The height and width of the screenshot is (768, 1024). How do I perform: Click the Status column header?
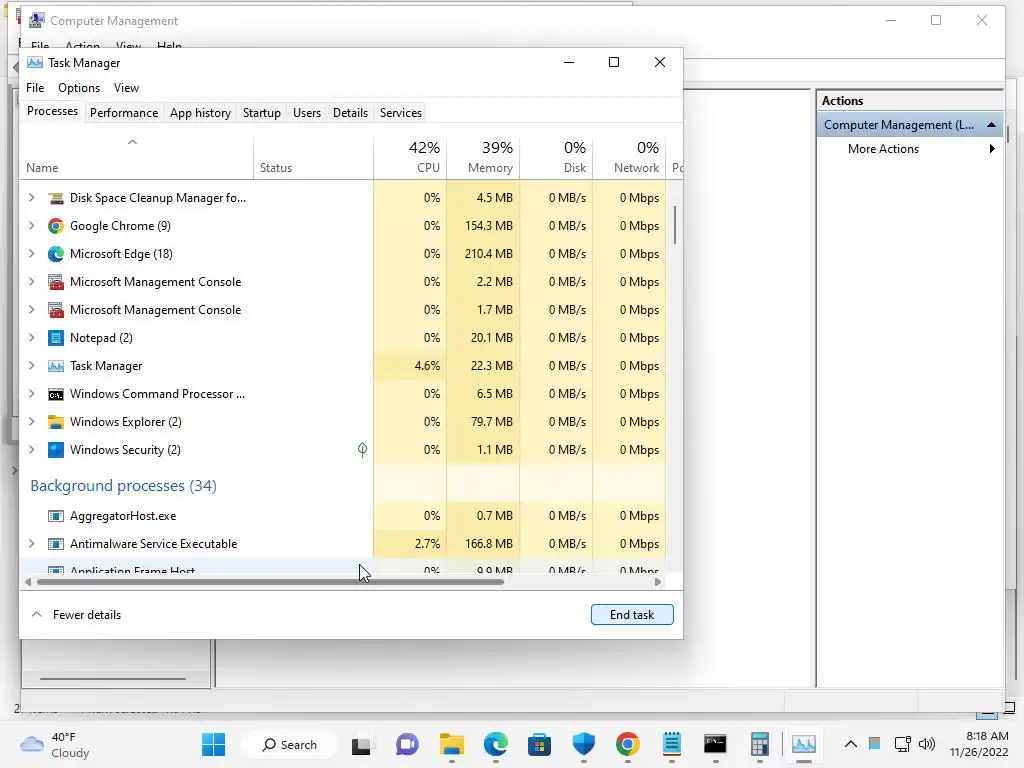[x=313, y=157]
